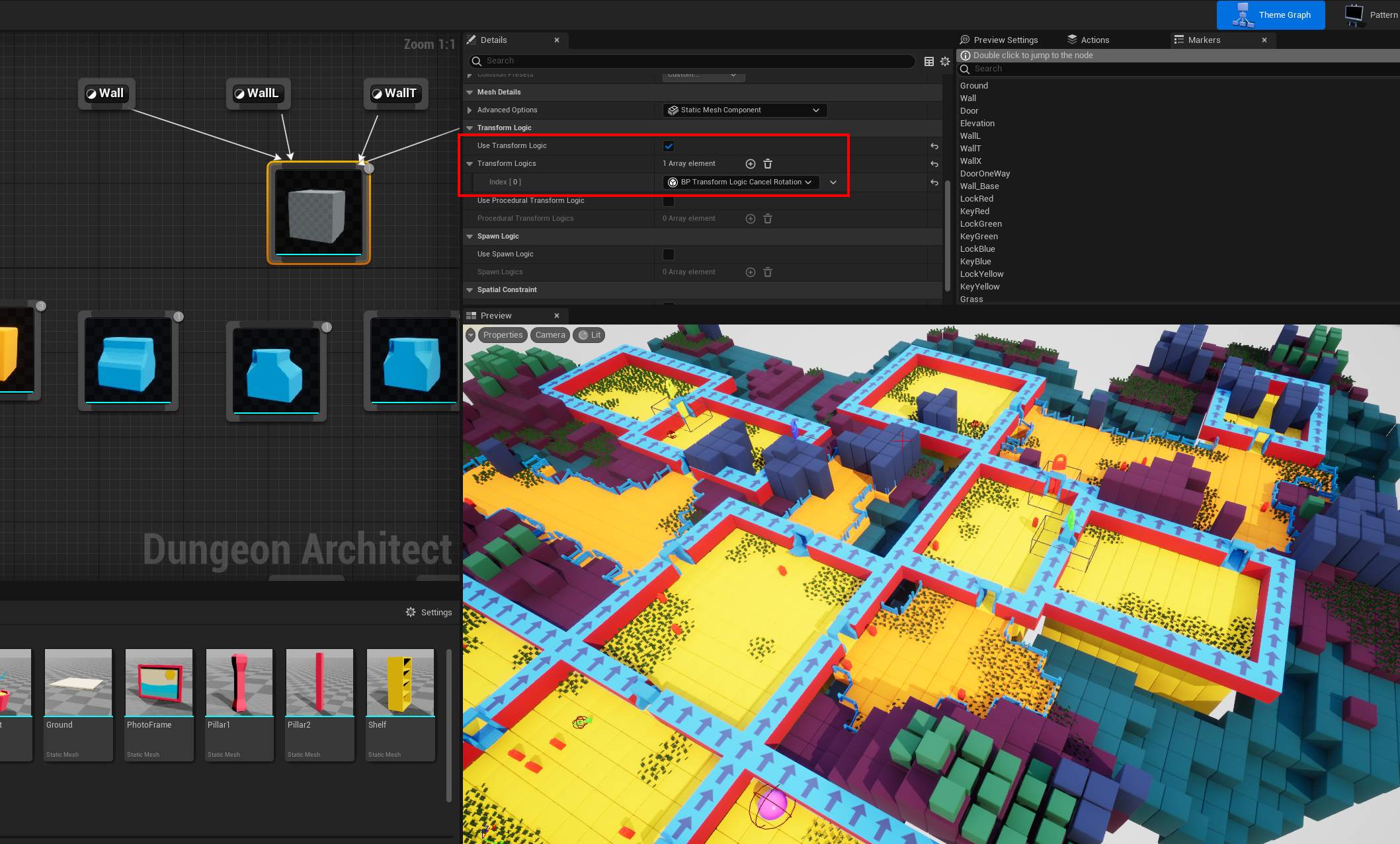Viewport: 1400px width, 844px height.
Task: Collapse the Mesh Details section
Action: coord(470,93)
